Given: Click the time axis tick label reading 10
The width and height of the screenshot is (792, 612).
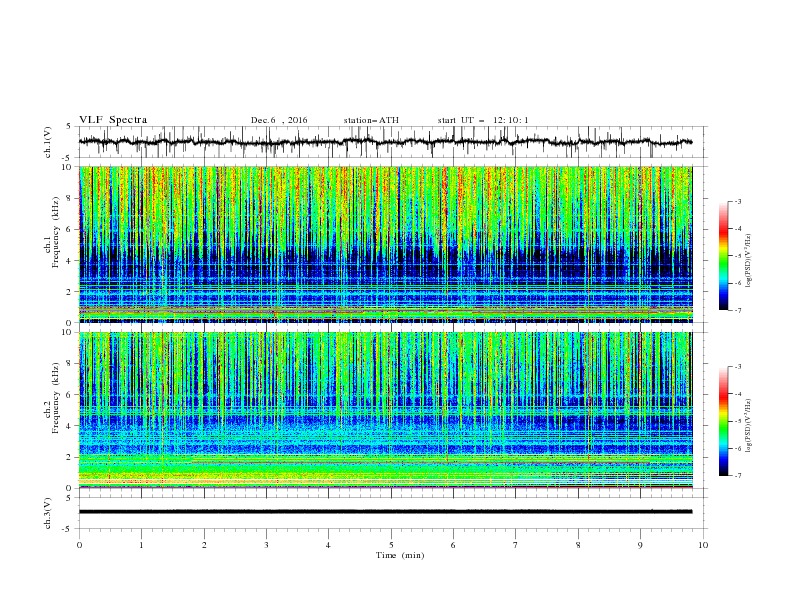Looking at the screenshot, I should [x=703, y=545].
